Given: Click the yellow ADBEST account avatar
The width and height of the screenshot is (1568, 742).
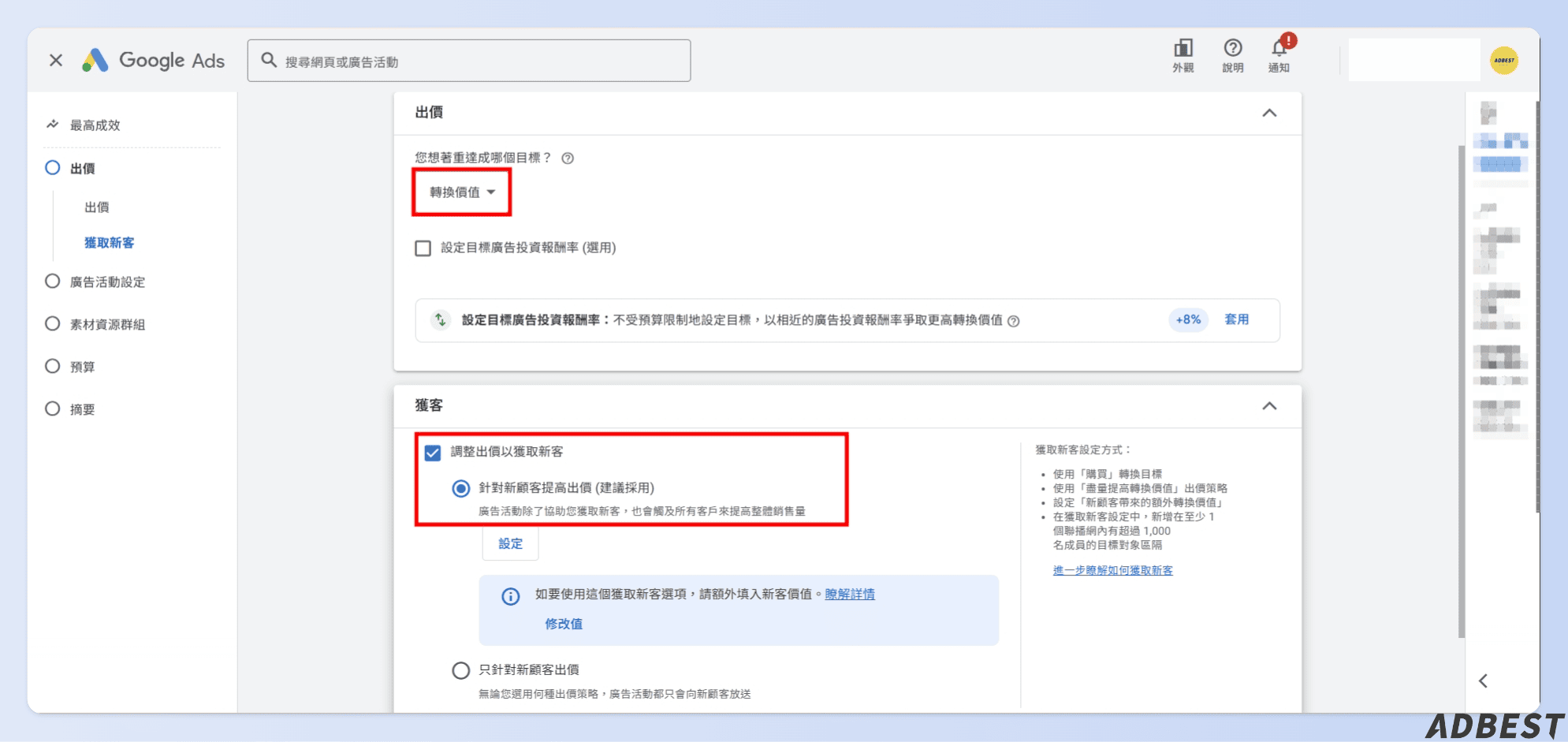Looking at the screenshot, I should click(1504, 61).
